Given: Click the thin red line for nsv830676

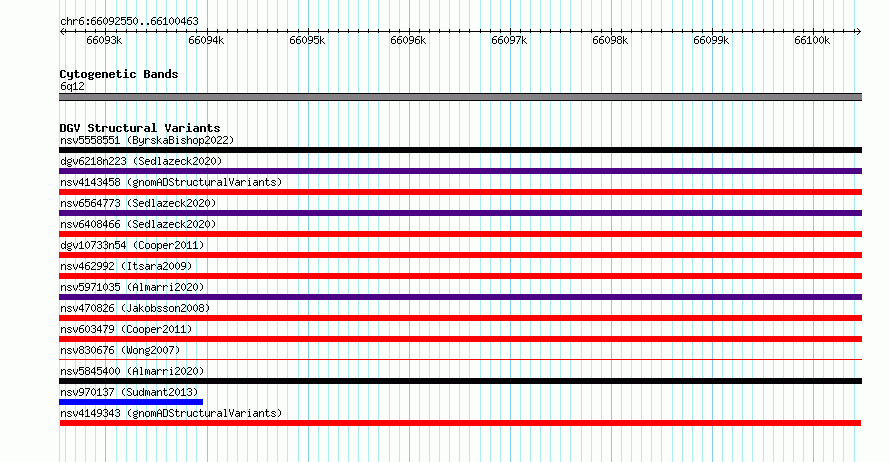Looking at the screenshot, I should (460, 360).
